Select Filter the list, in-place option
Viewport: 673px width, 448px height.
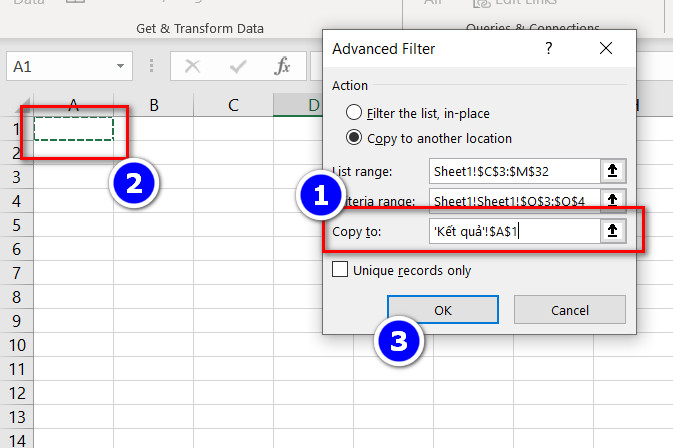pyautogui.click(x=354, y=112)
